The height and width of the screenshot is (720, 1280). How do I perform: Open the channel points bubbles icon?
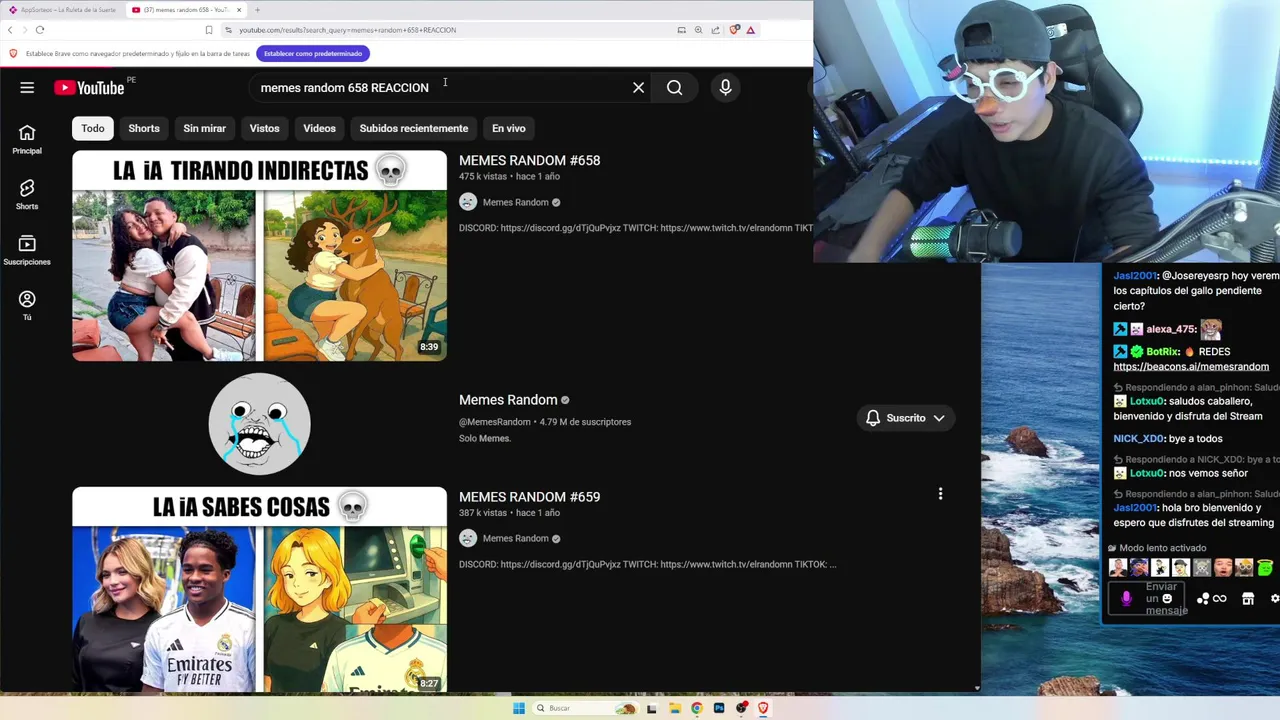tap(1203, 599)
